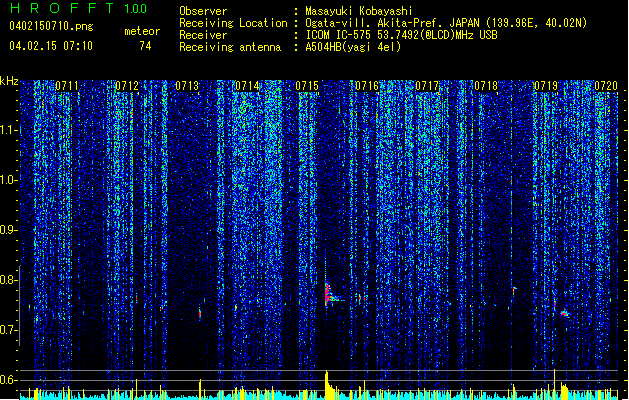Click the Receiving Location label
The height and width of the screenshot is (400, 629).
tap(233, 23)
